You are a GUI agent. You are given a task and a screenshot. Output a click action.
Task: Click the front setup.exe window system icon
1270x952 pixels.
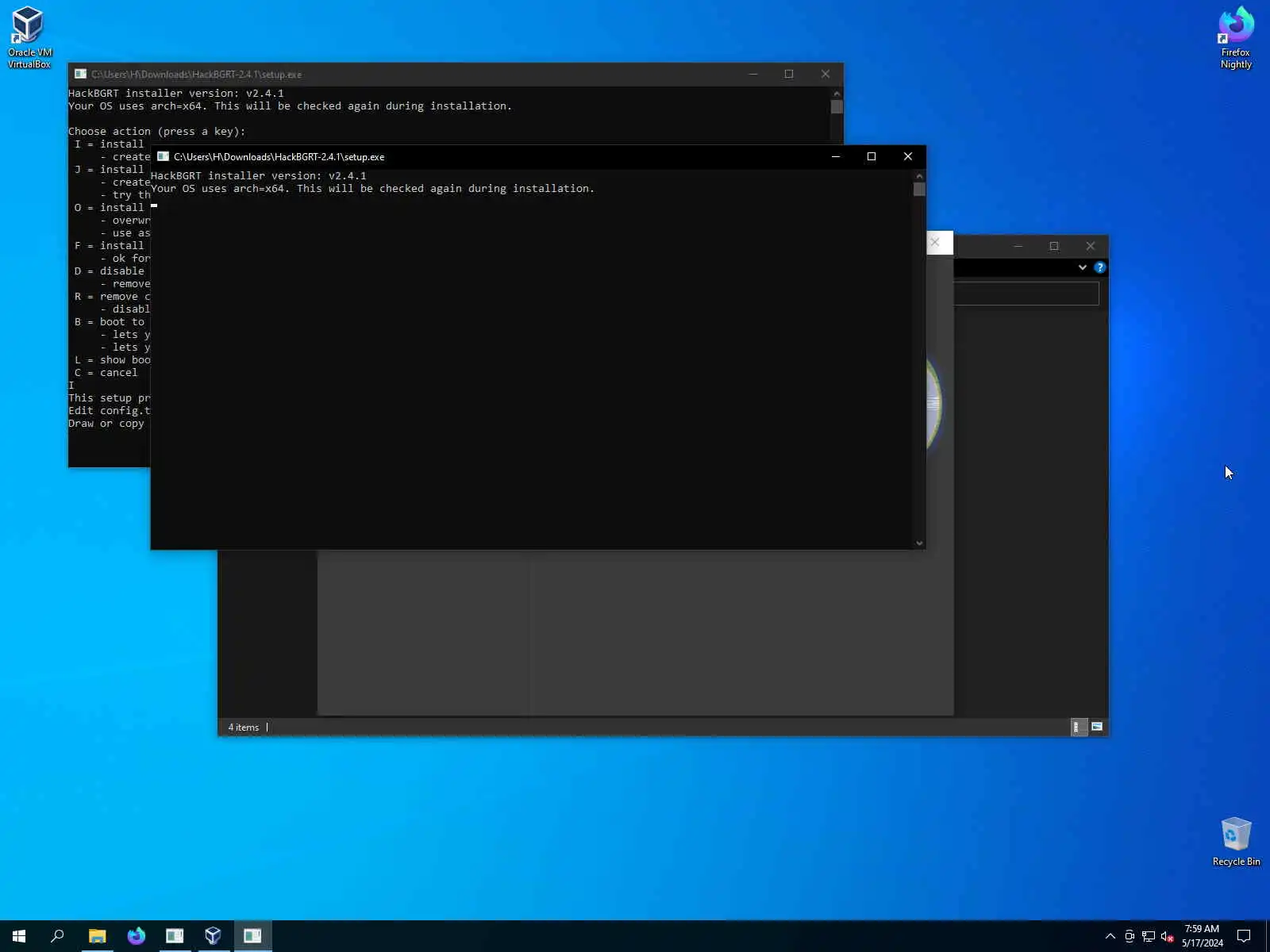[163, 156]
